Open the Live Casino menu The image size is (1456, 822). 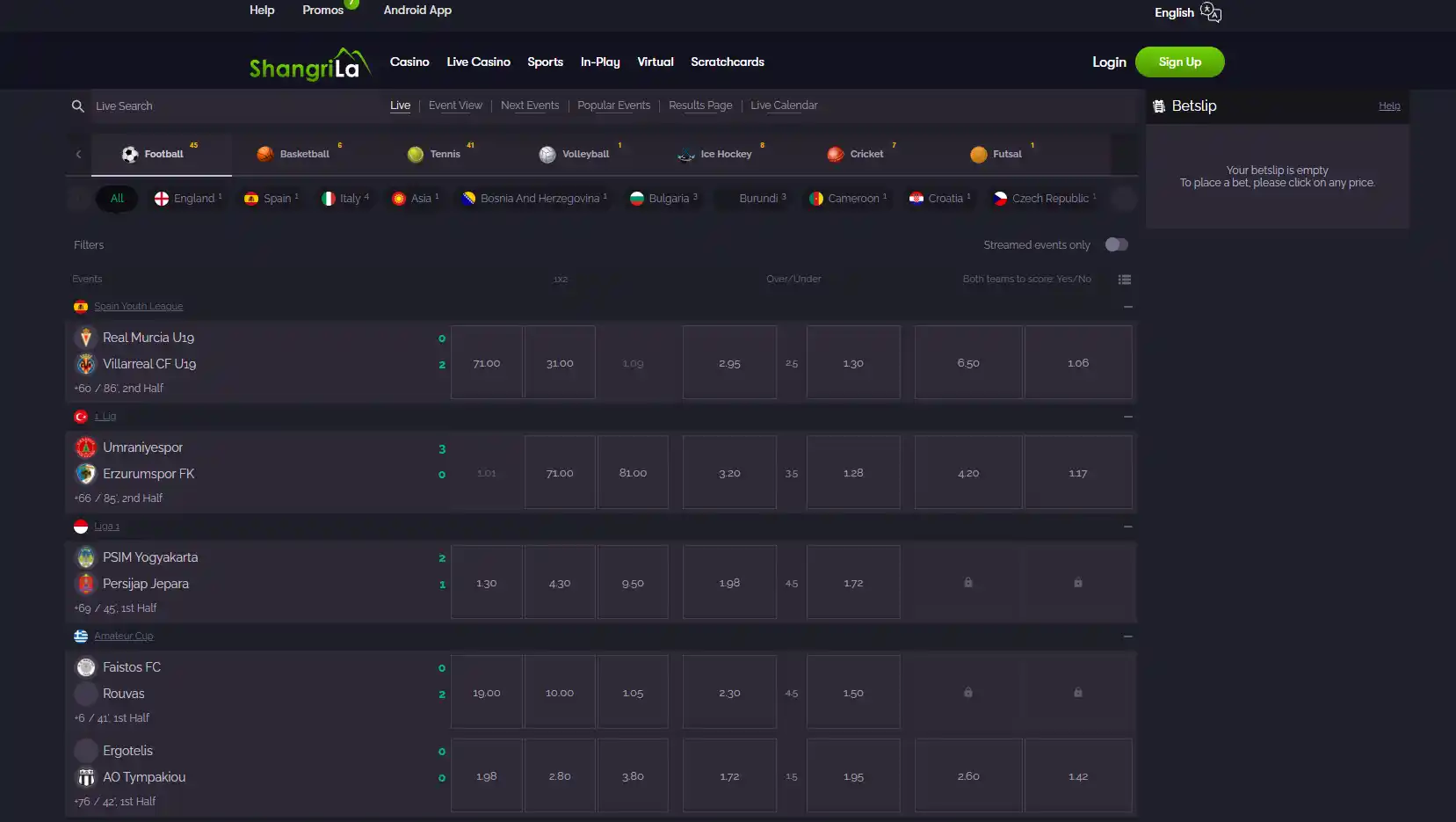(478, 62)
